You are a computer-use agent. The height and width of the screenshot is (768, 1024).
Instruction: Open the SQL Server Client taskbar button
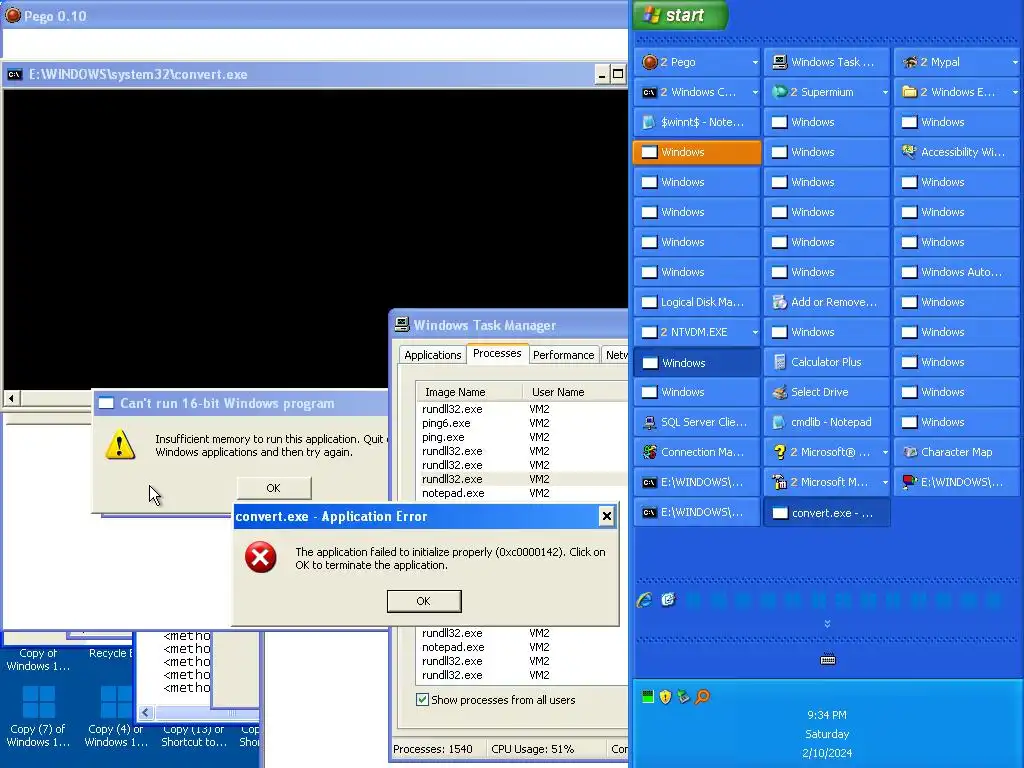697,423
